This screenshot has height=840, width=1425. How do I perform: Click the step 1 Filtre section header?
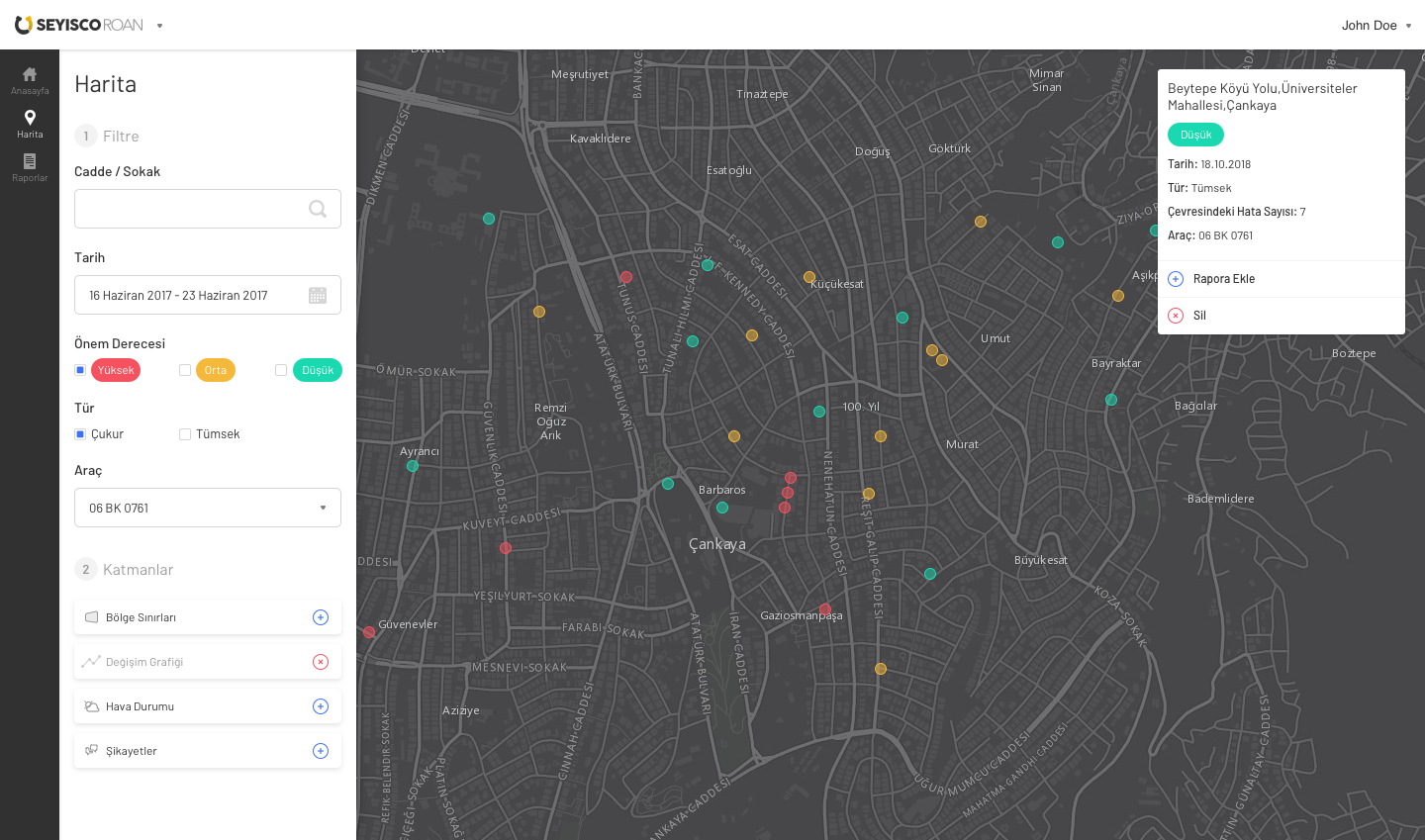click(107, 136)
